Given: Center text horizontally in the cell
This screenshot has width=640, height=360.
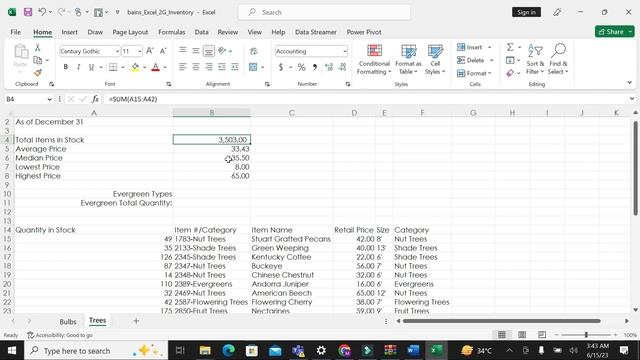Looking at the screenshot, I should (196, 67).
